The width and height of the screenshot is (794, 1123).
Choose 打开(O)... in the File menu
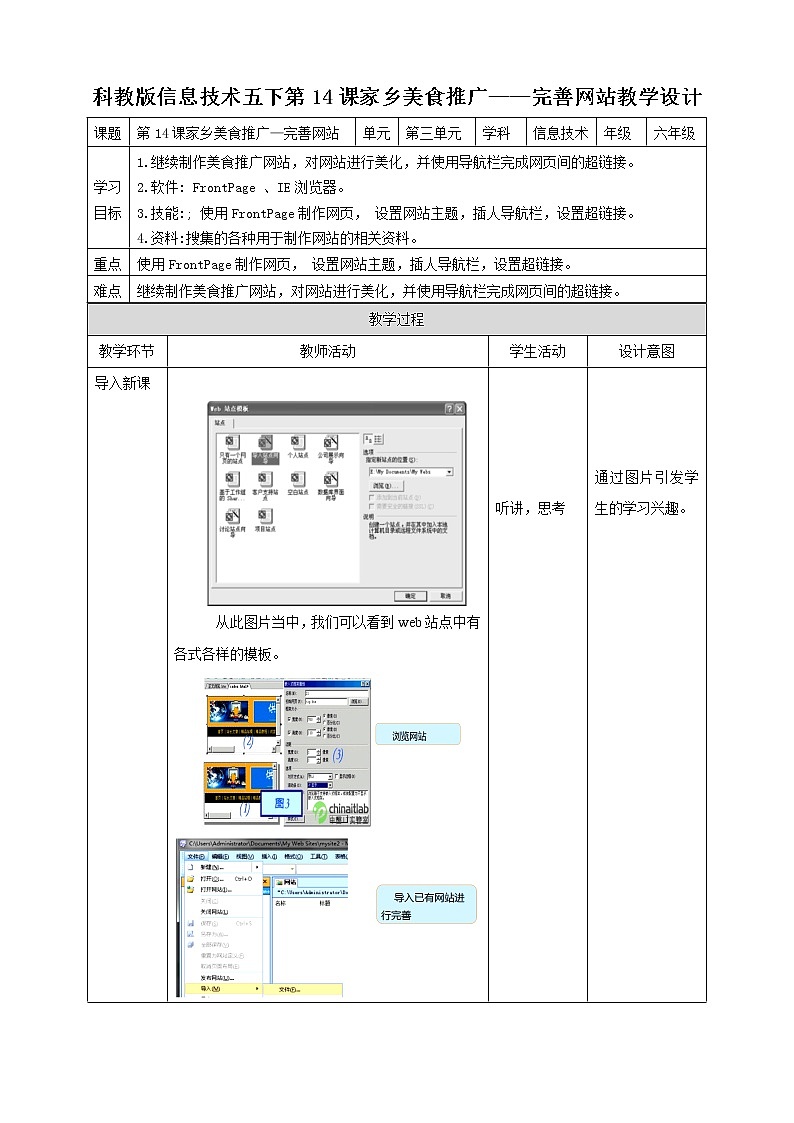pyautogui.click(x=224, y=879)
